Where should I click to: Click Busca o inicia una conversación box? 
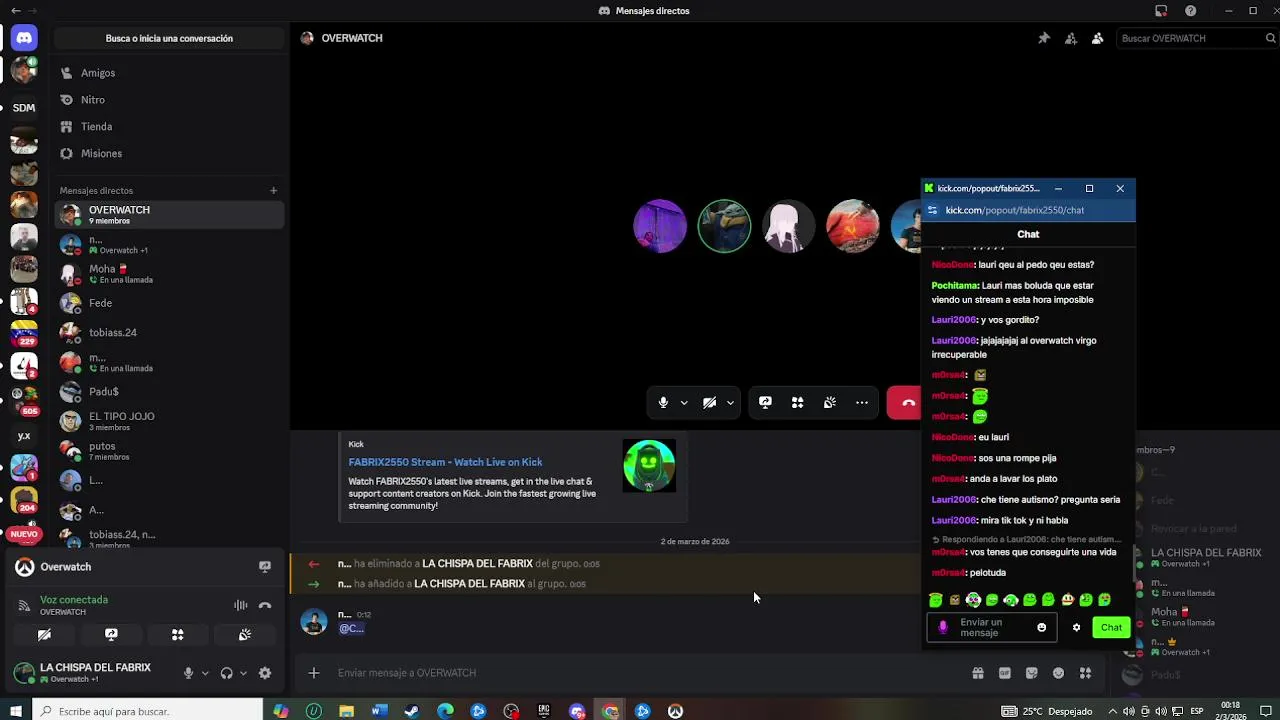(x=169, y=38)
